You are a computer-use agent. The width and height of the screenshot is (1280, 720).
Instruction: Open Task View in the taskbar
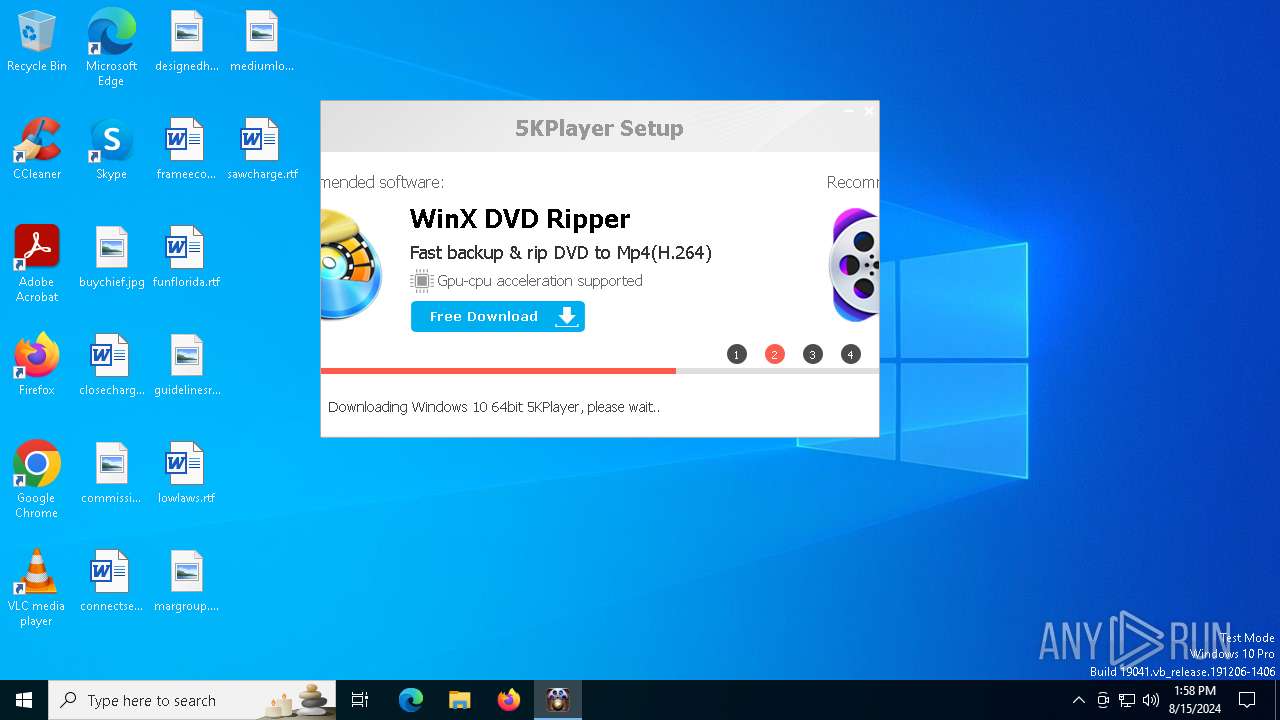coord(360,700)
